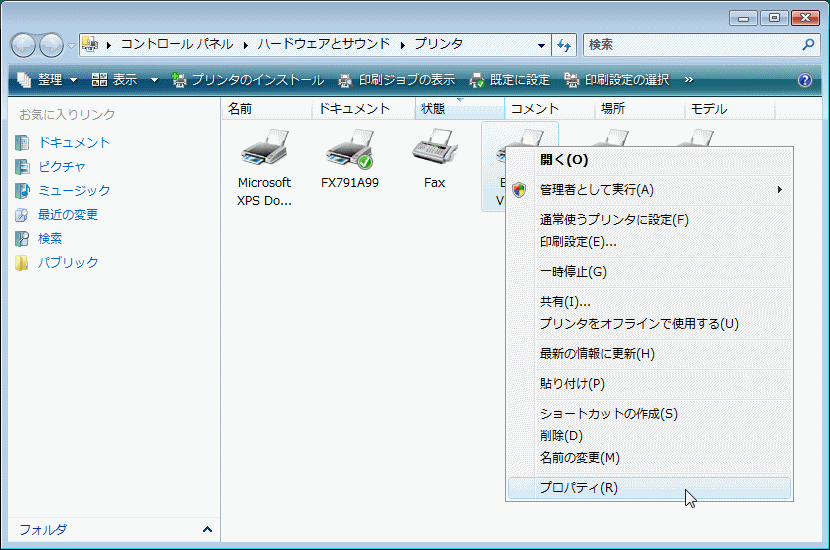Choose 印刷設定(E)... from context menu
830x550 pixels.
pos(649,242)
